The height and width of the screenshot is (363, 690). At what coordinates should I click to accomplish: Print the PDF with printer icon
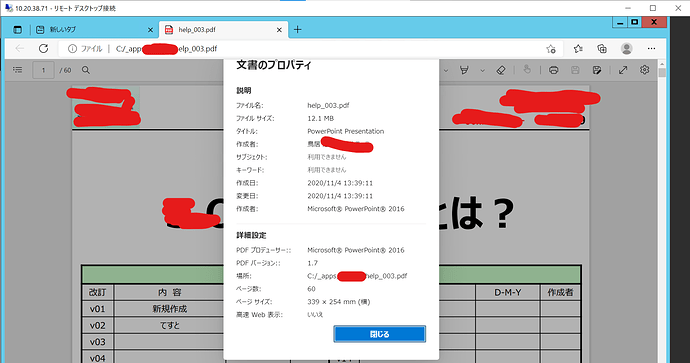(x=554, y=70)
